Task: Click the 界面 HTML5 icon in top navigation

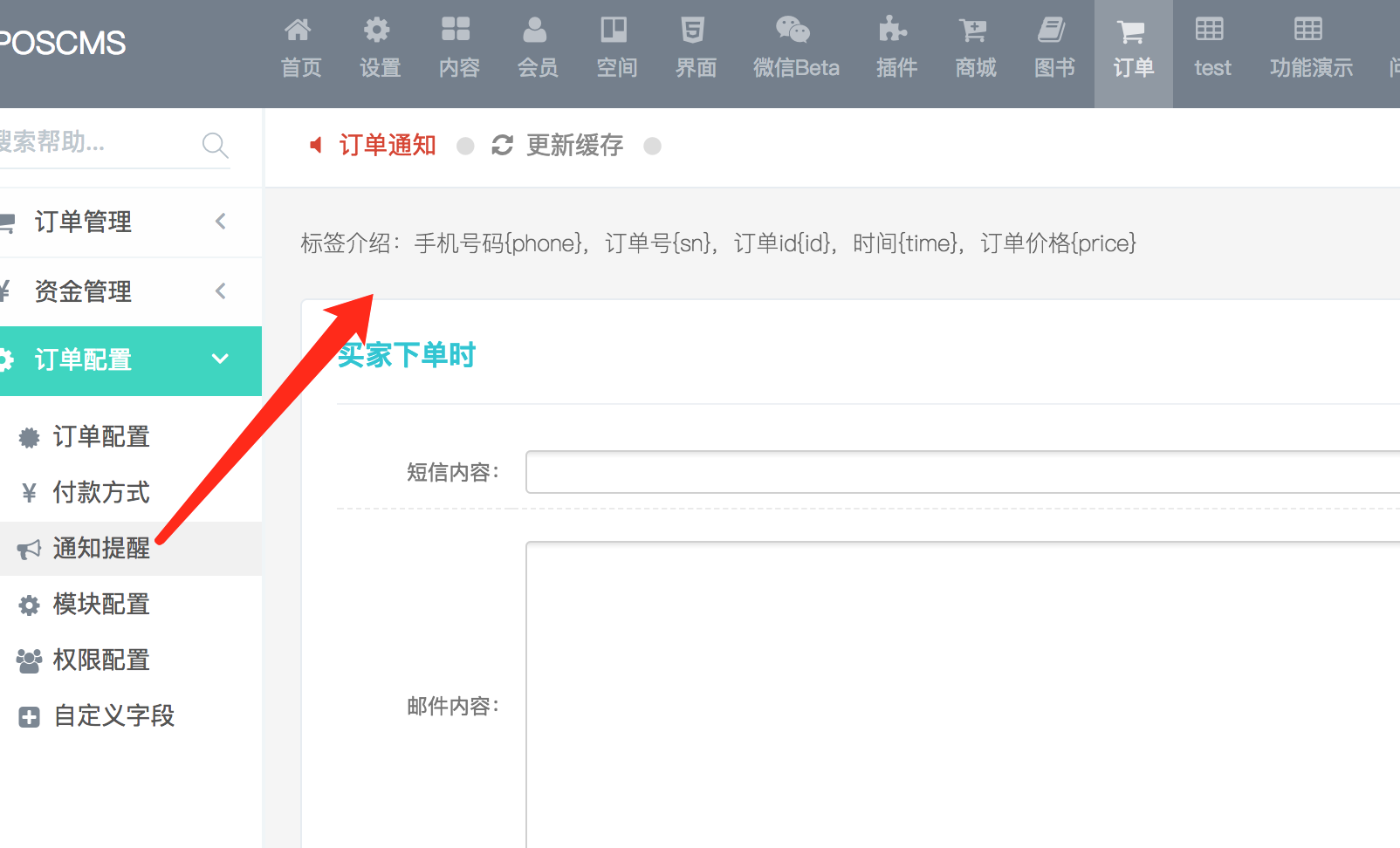Action: (693, 30)
